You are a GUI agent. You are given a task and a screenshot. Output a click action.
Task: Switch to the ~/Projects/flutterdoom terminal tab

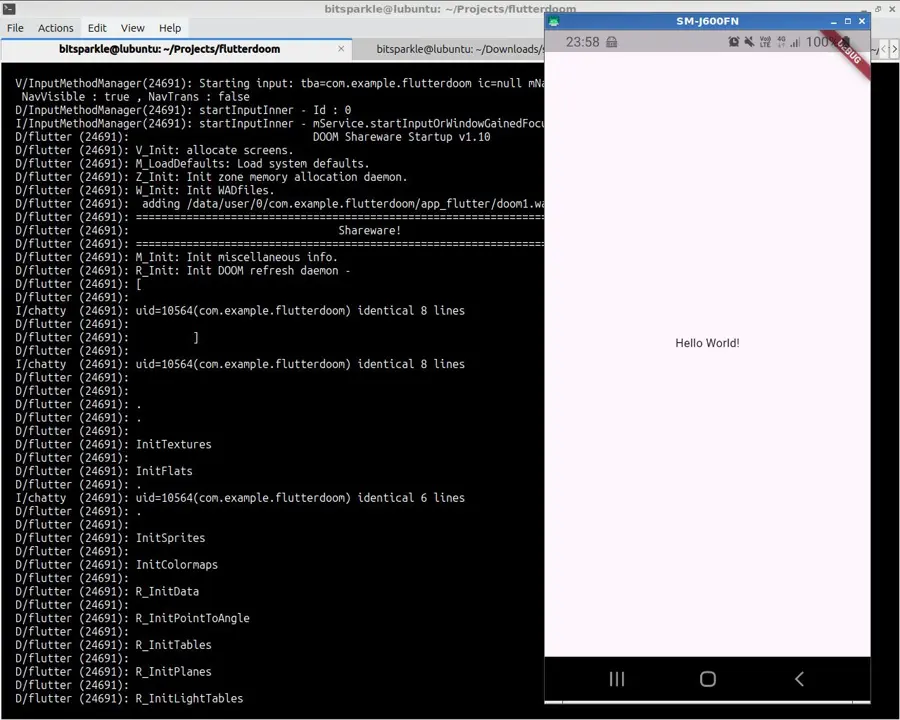[x=170, y=49]
